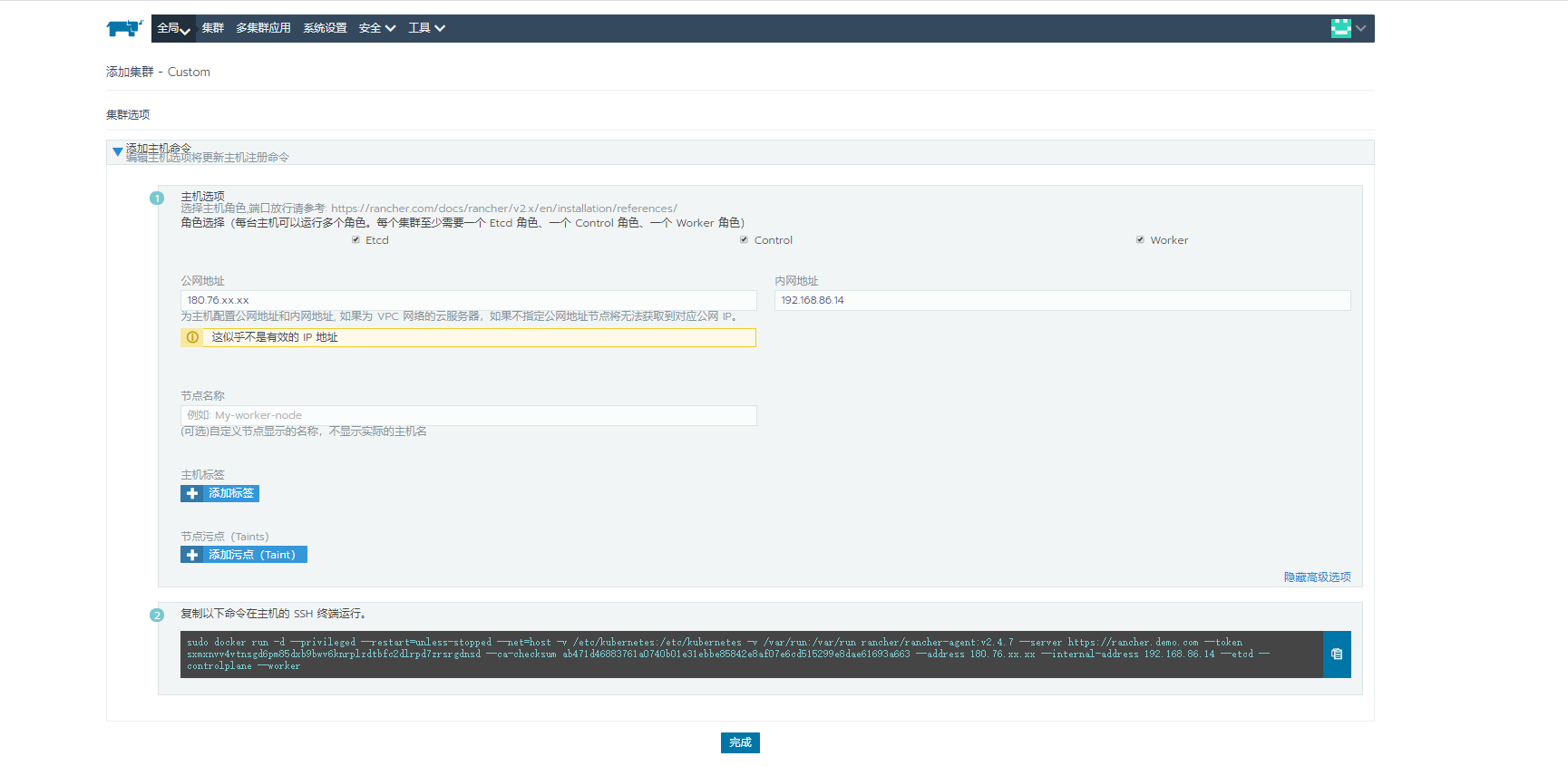Go to 集群 menu
The height and width of the screenshot is (766, 1568).
213,28
